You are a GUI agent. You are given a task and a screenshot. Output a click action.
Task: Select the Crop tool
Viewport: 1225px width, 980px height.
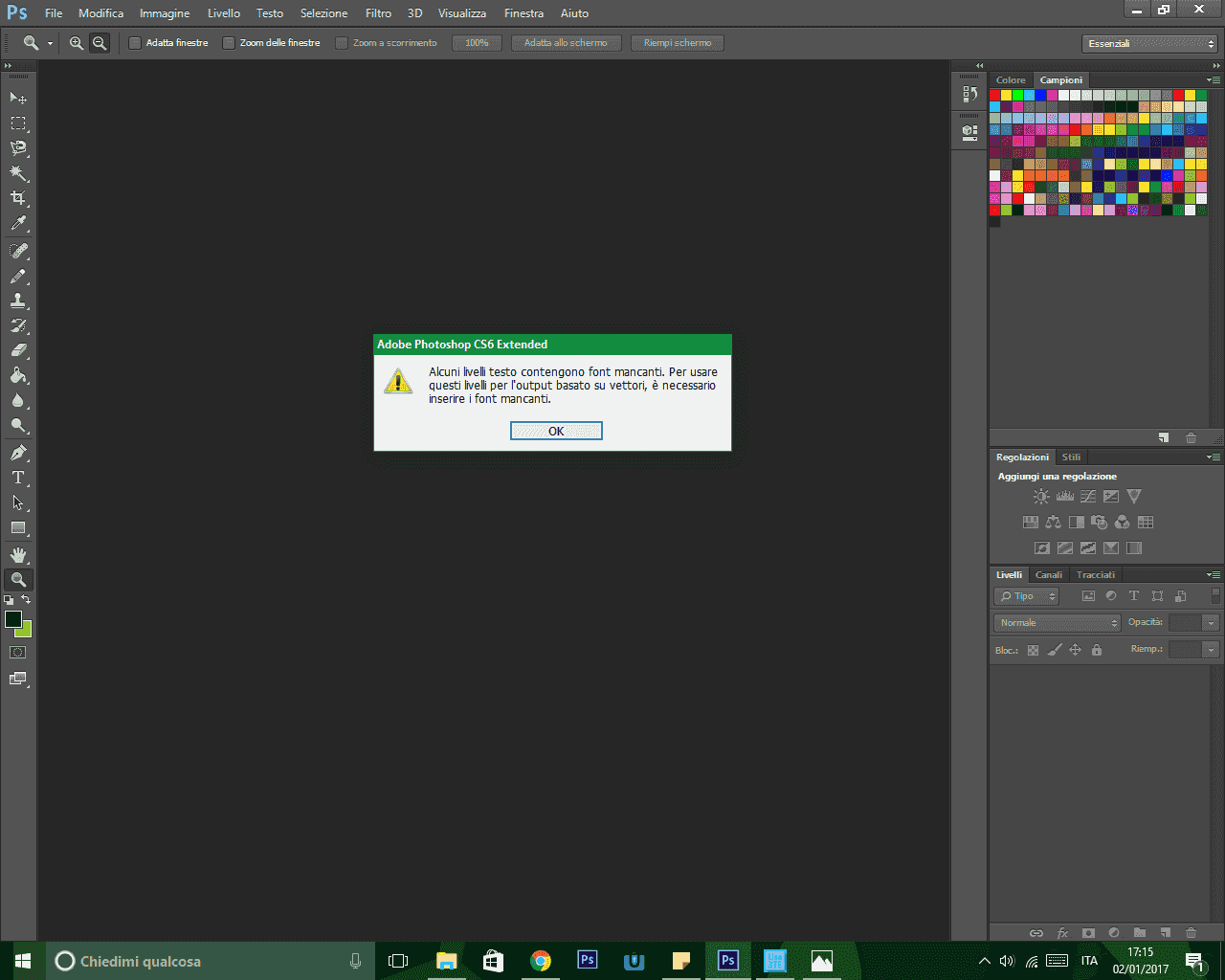point(18,198)
